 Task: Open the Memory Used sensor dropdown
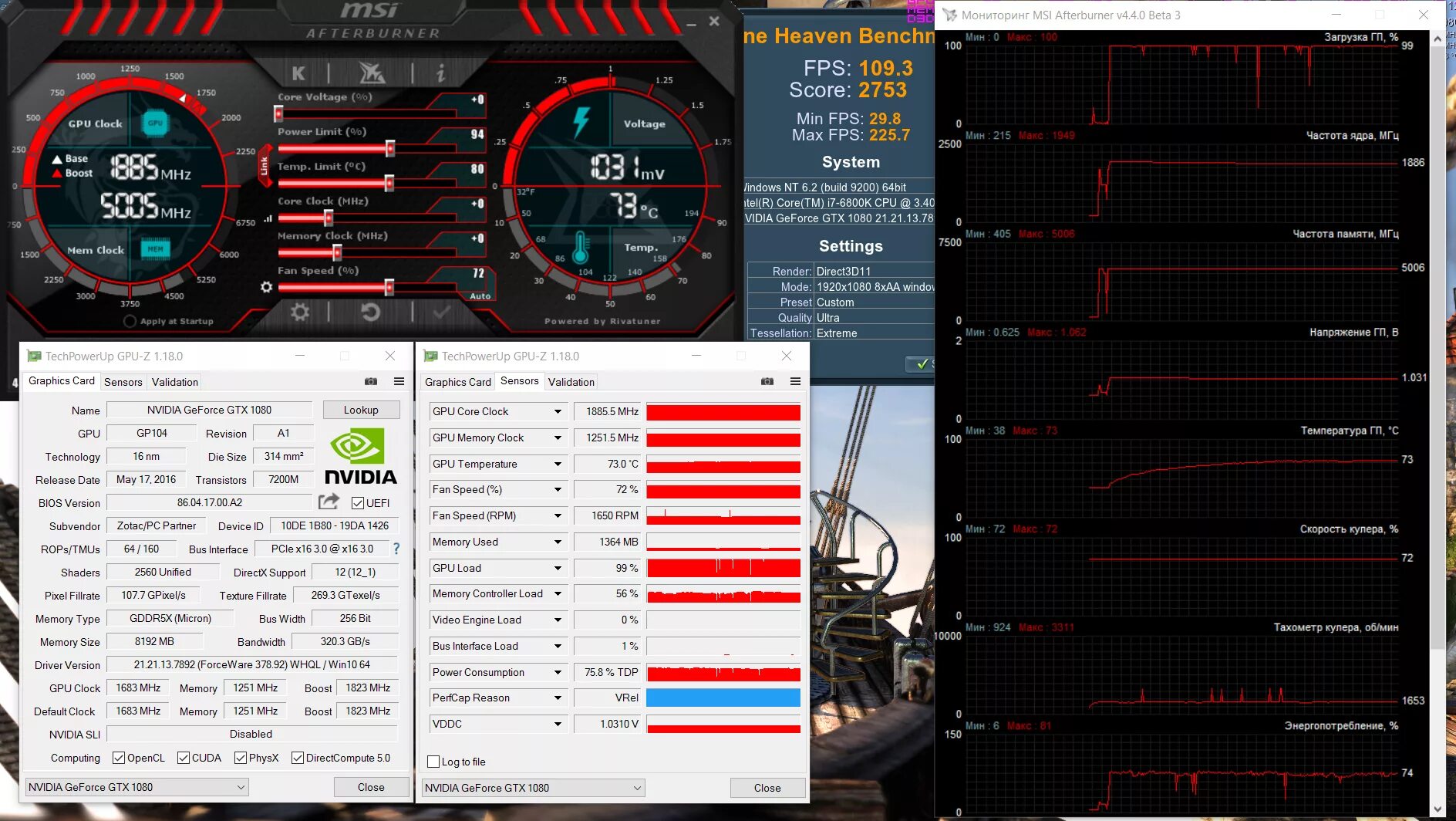pyautogui.click(x=558, y=542)
